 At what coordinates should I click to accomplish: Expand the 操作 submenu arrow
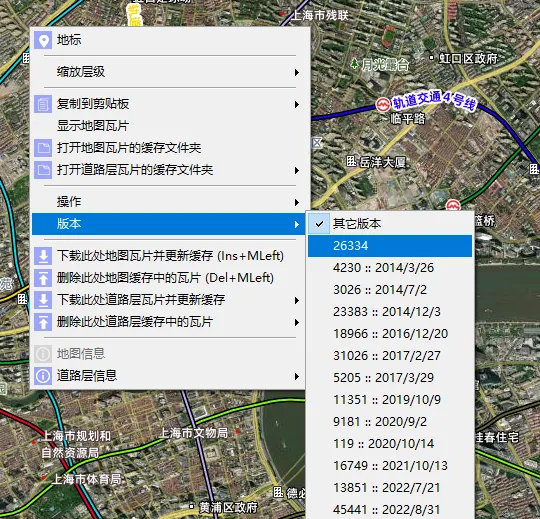coord(297,203)
